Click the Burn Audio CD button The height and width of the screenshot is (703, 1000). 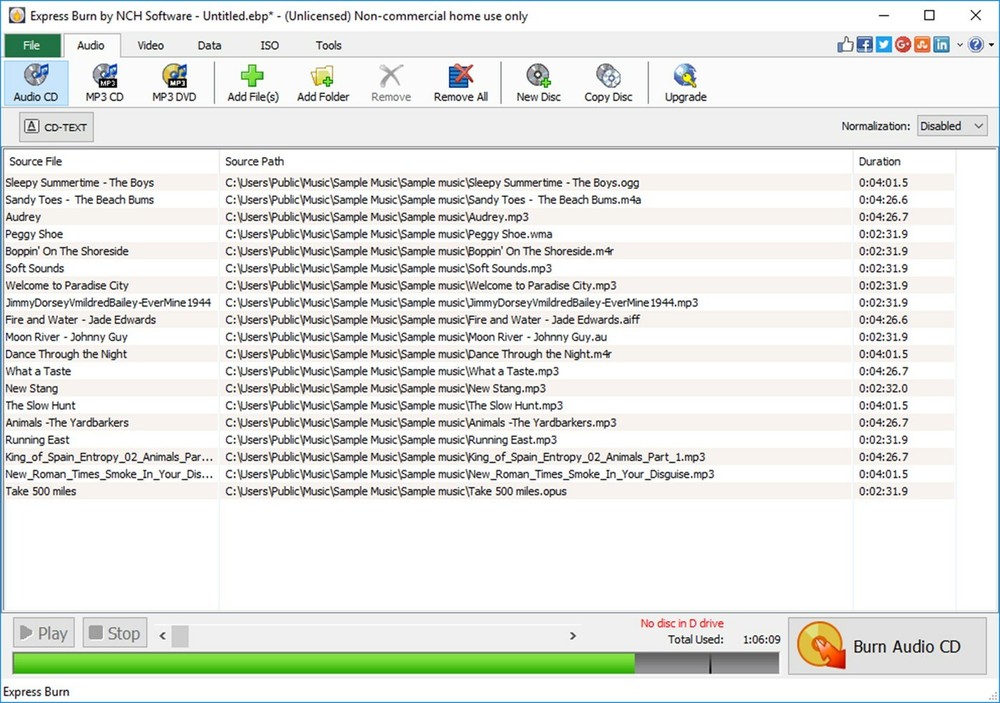pos(888,646)
